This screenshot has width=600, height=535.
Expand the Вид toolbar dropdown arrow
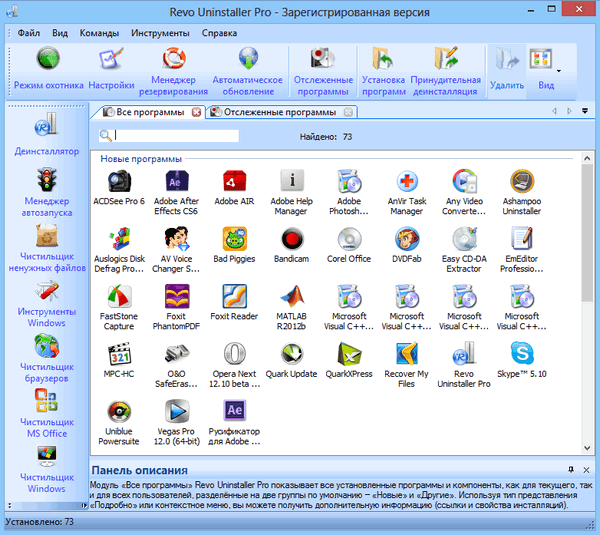click(558, 70)
